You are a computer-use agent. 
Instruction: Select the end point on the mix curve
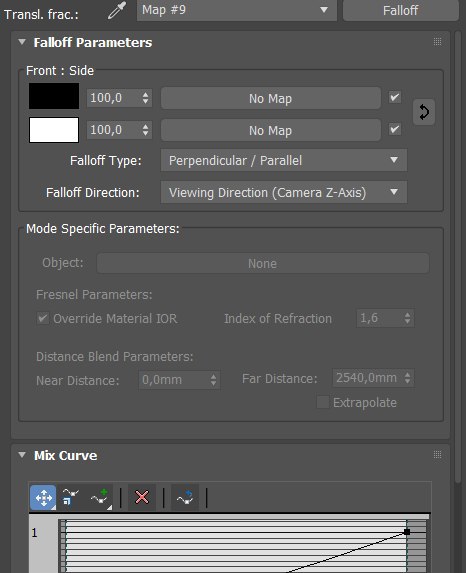(407, 532)
